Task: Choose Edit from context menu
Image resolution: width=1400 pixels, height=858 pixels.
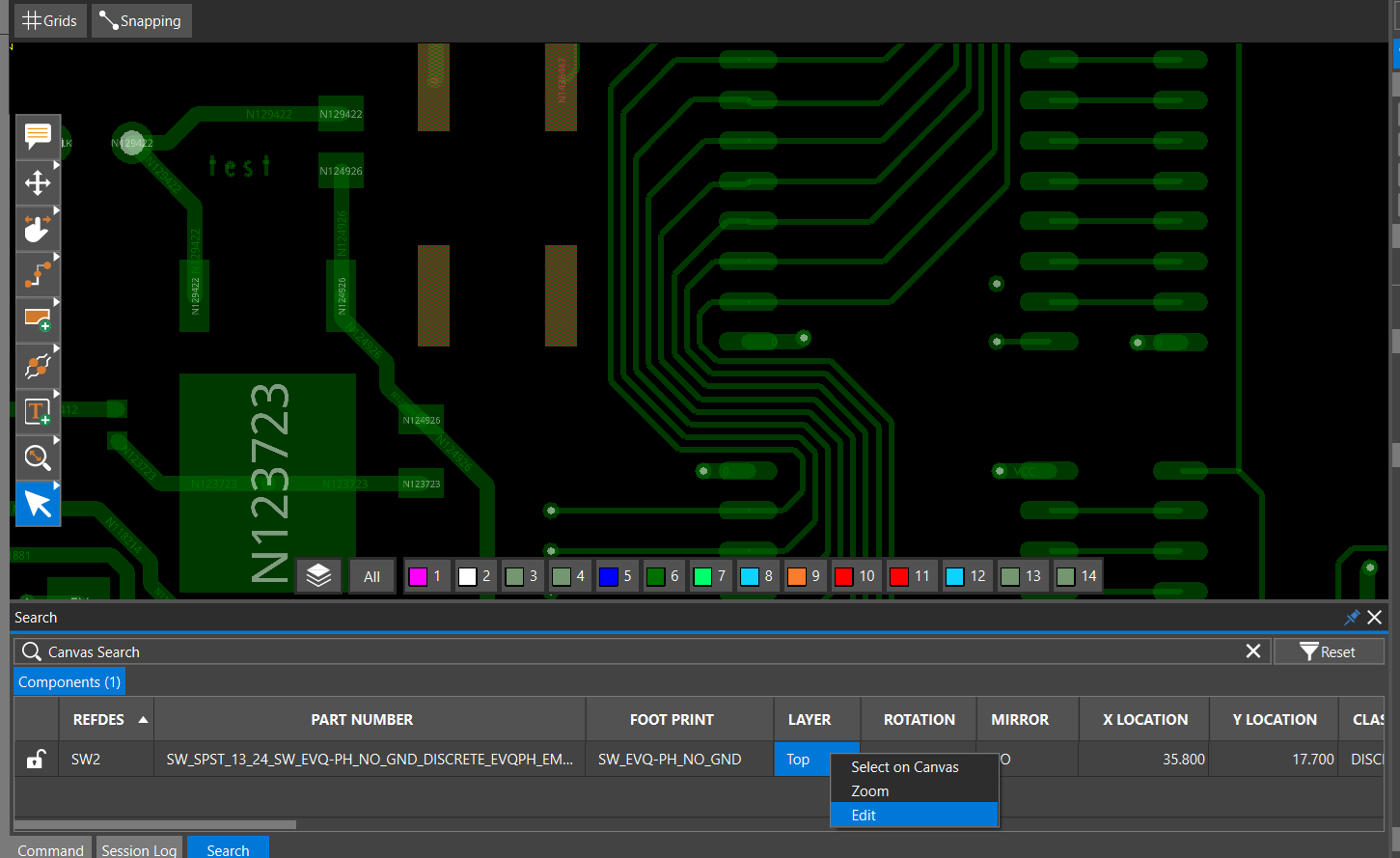Action: coord(914,816)
